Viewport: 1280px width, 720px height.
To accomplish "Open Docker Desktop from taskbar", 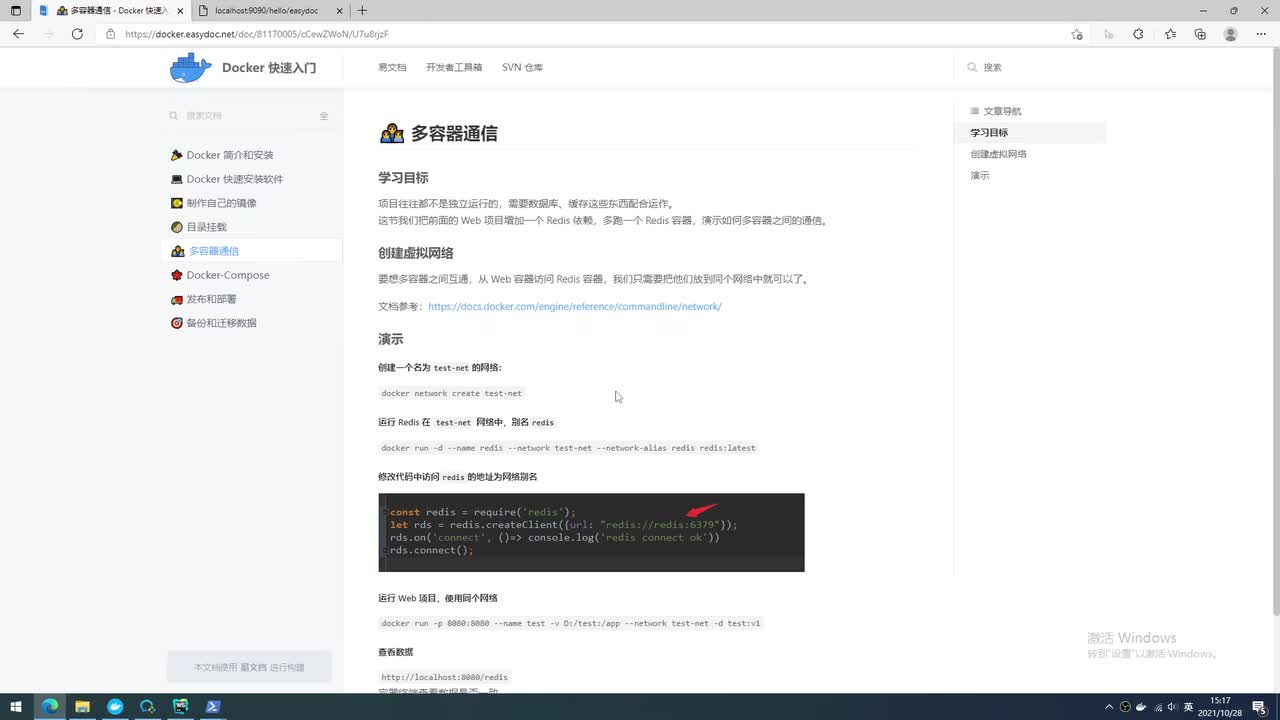I will coord(115,706).
